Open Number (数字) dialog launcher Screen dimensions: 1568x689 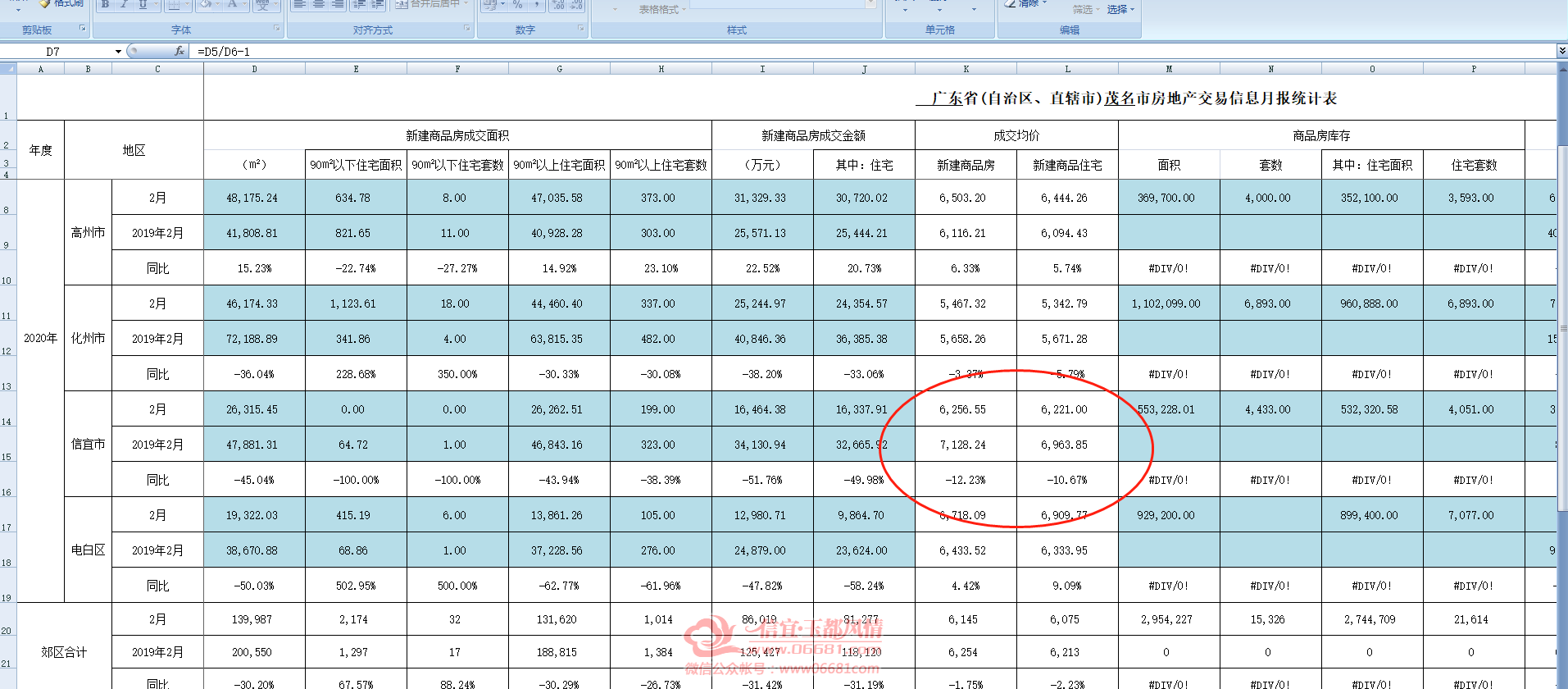(x=581, y=29)
